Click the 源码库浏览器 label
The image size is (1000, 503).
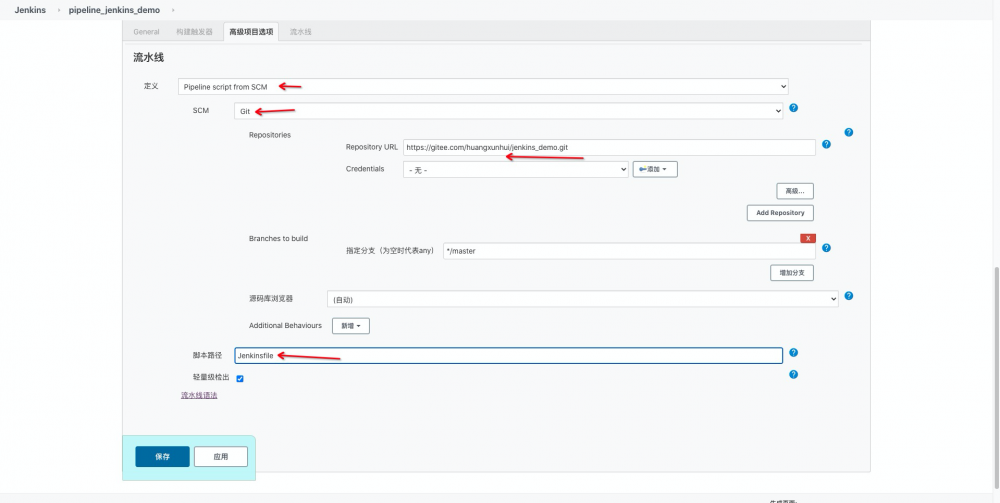pos(270,298)
